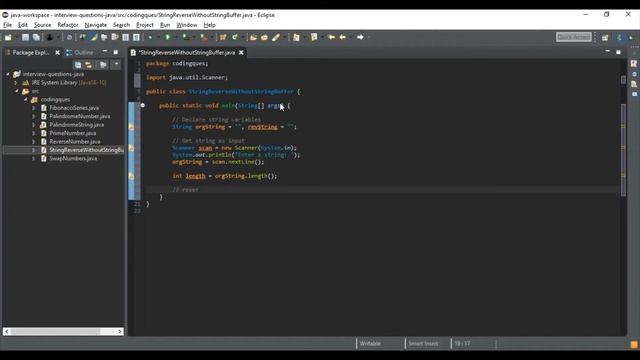The width and height of the screenshot is (640, 360).
Task: Click the green Run button in toolbar
Action: coord(168,37)
